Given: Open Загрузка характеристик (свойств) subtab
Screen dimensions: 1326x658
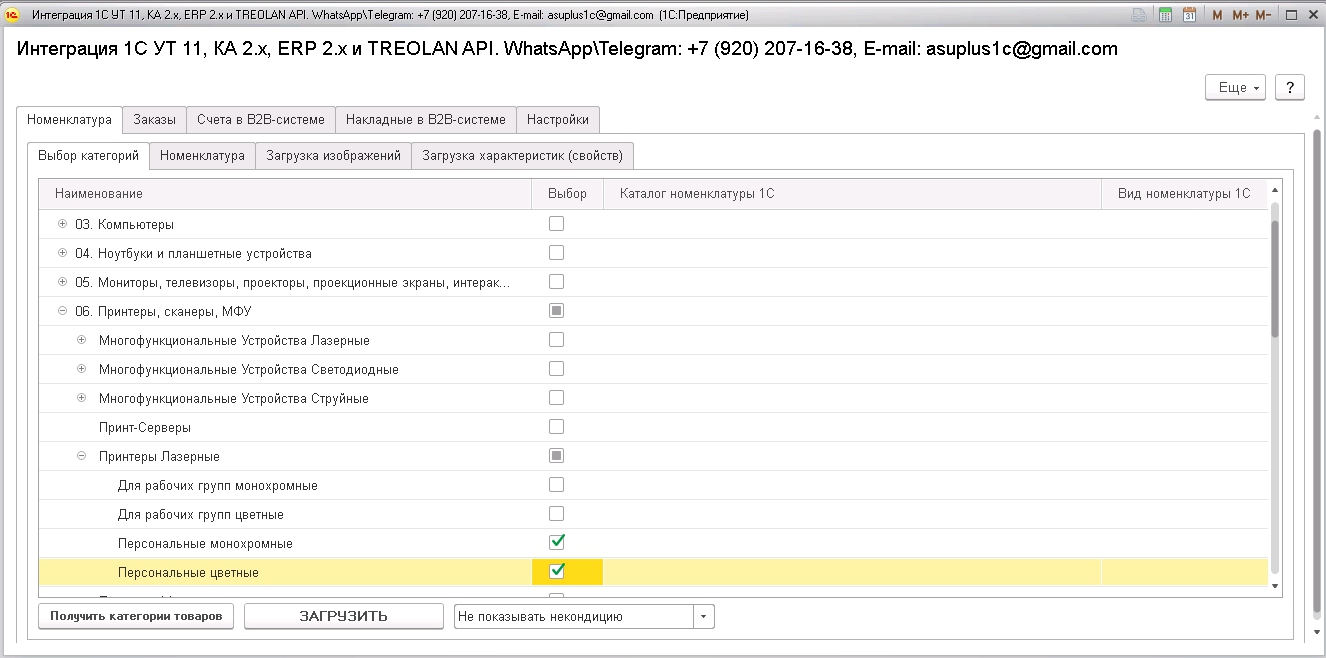Looking at the screenshot, I should point(522,155).
